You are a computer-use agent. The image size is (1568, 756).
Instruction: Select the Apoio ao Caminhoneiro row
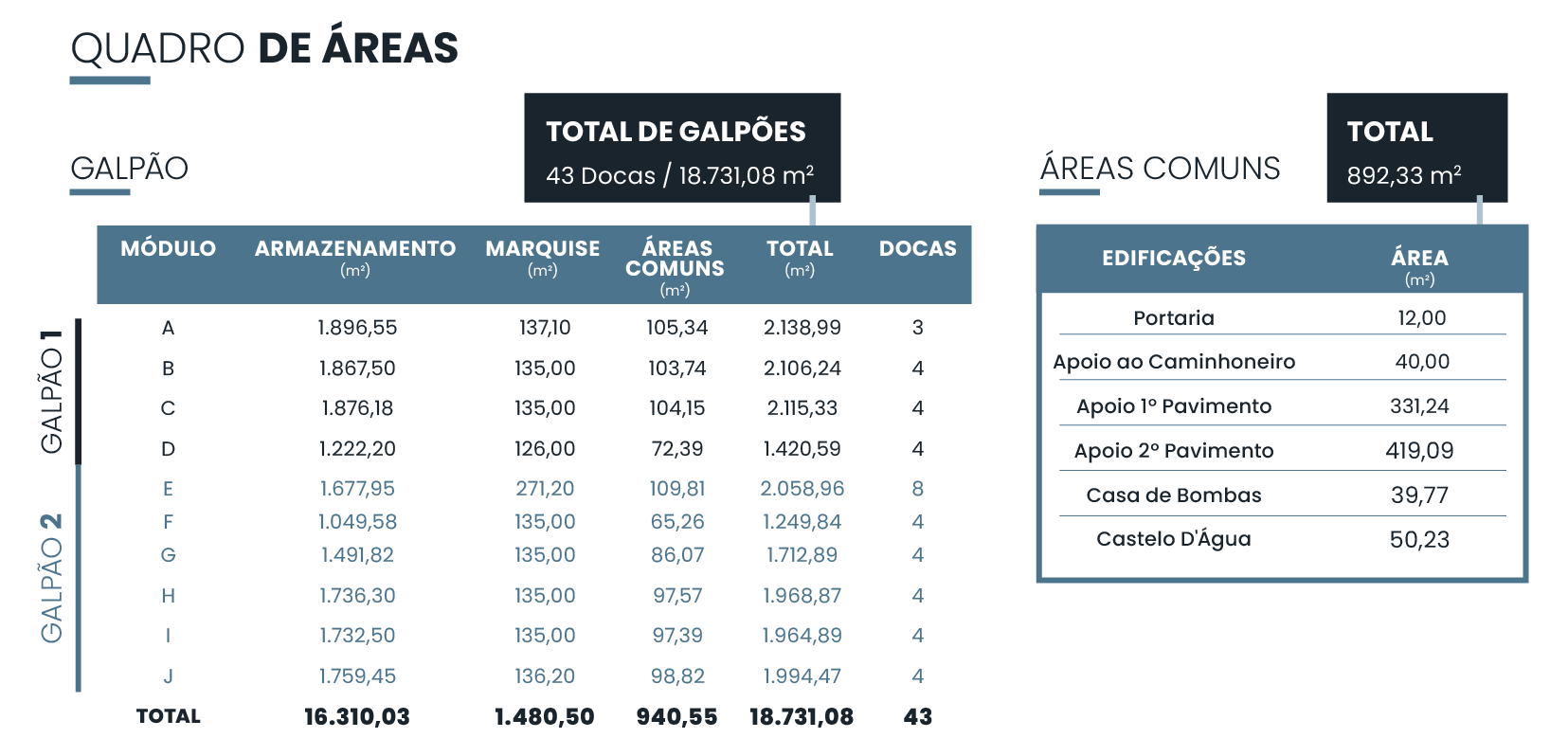pyautogui.click(x=1173, y=362)
